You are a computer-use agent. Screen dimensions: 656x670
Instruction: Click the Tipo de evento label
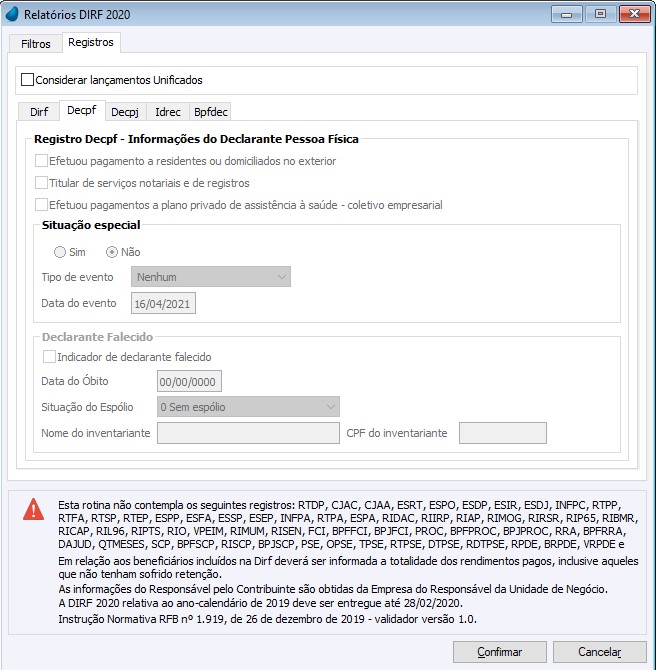(77, 277)
